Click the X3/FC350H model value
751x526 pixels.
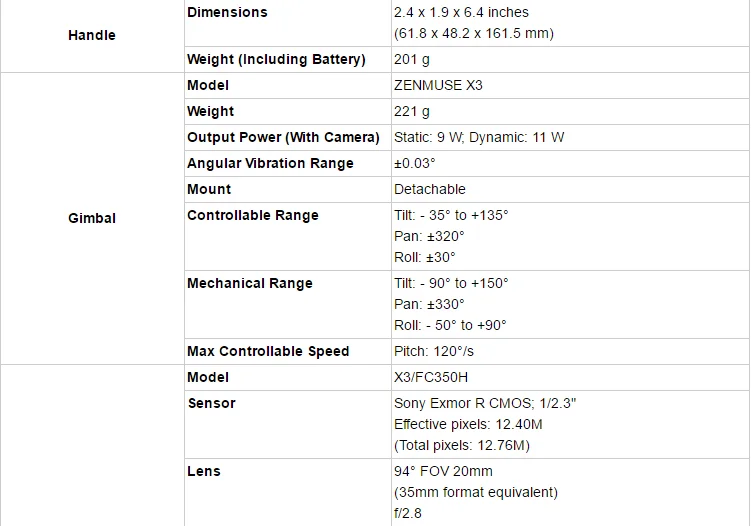(x=431, y=378)
